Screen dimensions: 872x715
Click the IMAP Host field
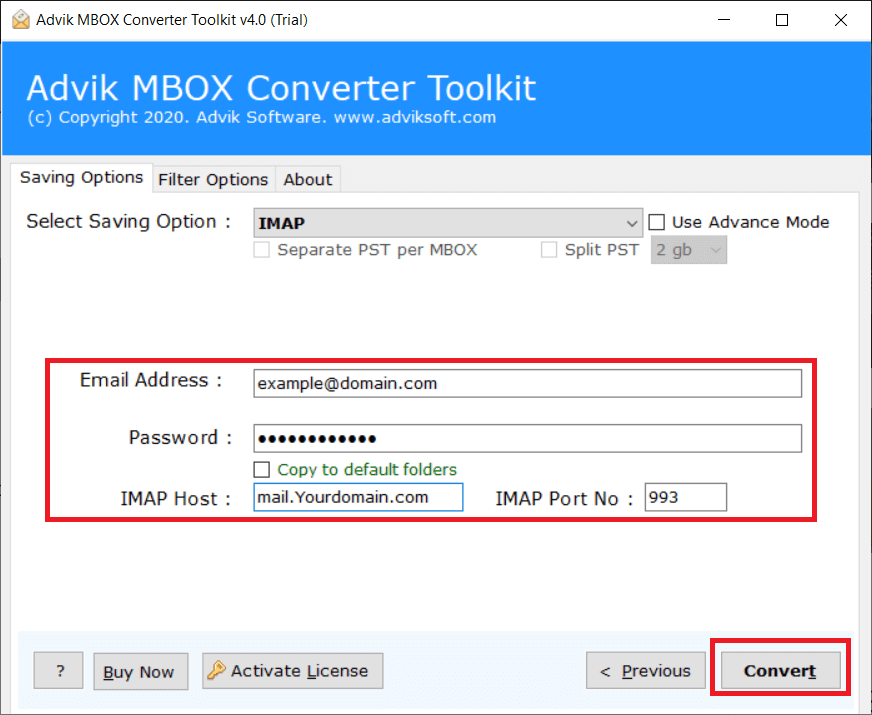[358, 497]
